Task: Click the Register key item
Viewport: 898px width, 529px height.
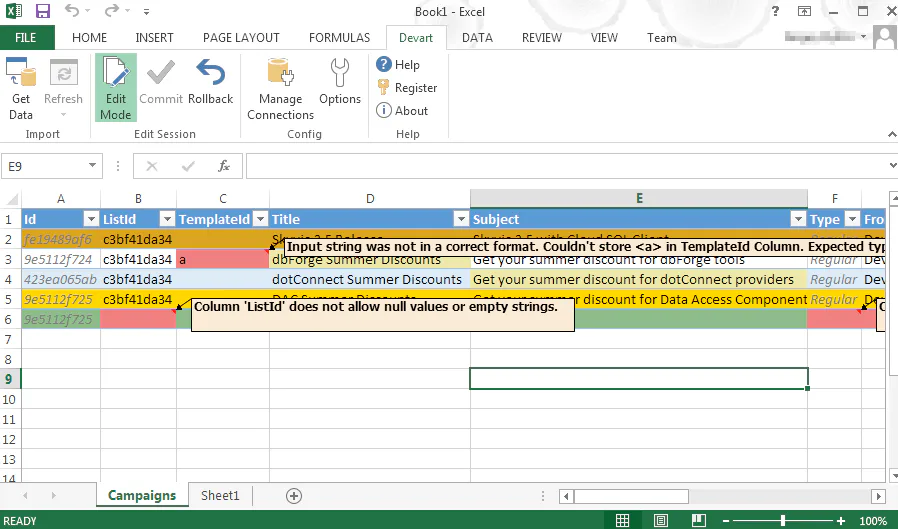Action: [407, 88]
